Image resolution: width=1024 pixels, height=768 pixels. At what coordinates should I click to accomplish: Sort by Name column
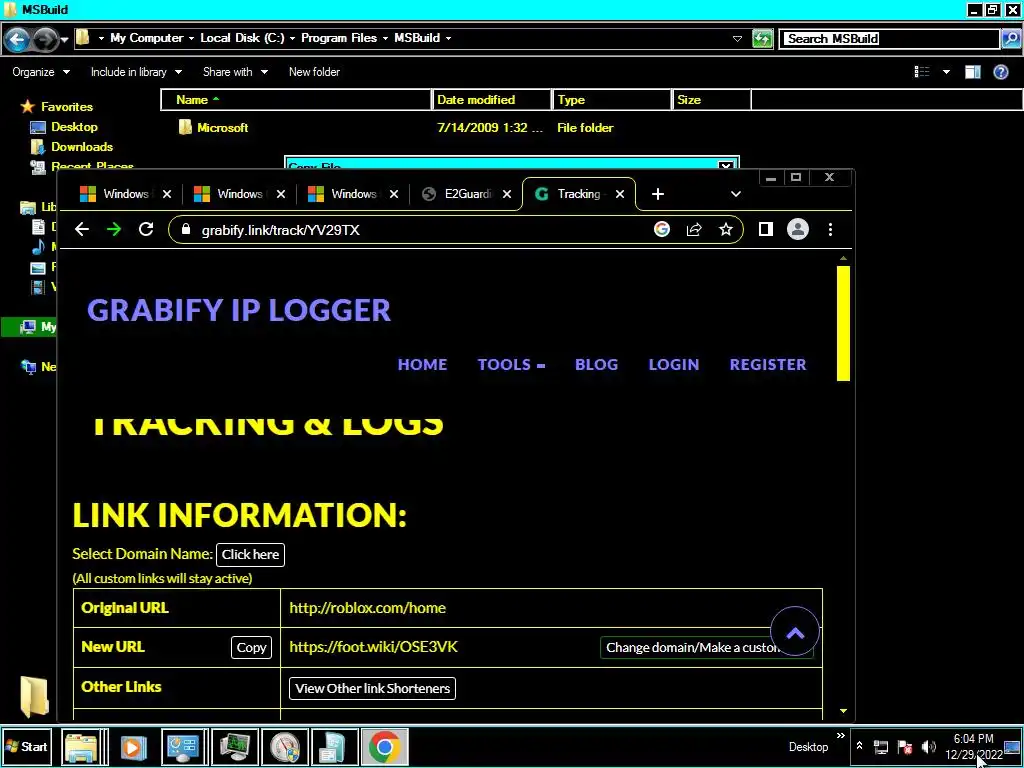(296, 100)
